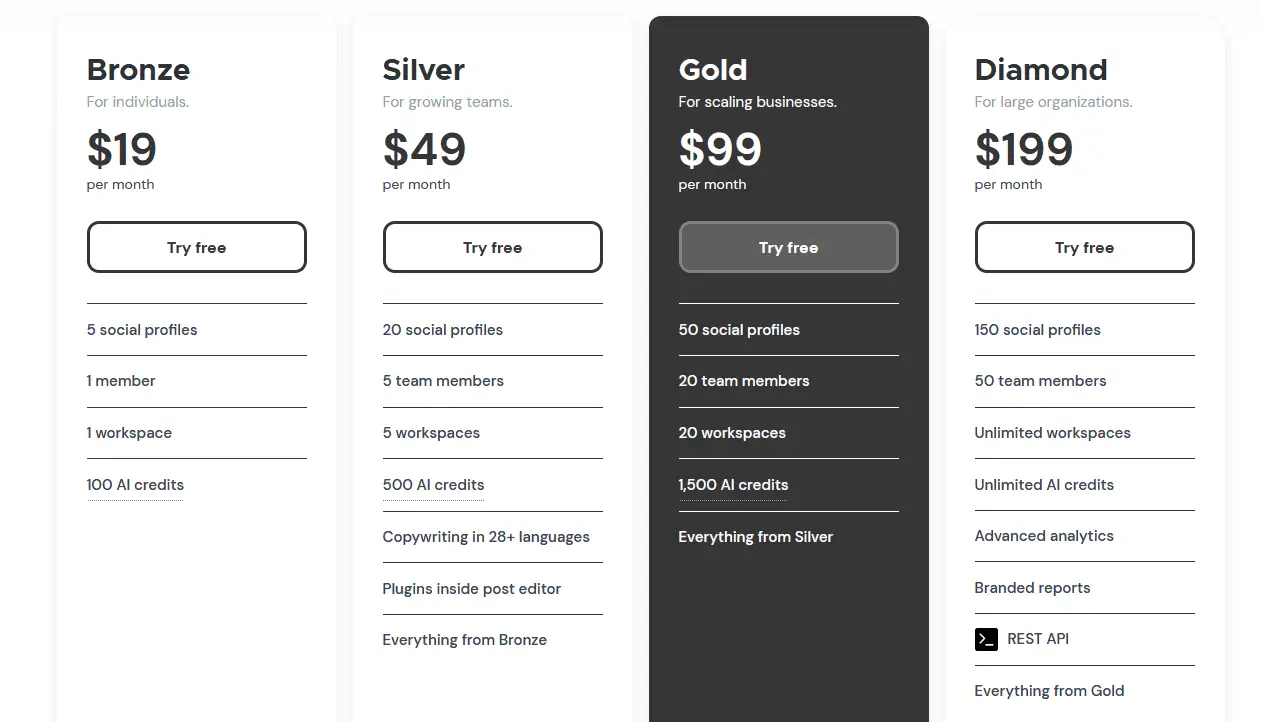
Task: Click the REST API terminal icon
Action: 986,639
